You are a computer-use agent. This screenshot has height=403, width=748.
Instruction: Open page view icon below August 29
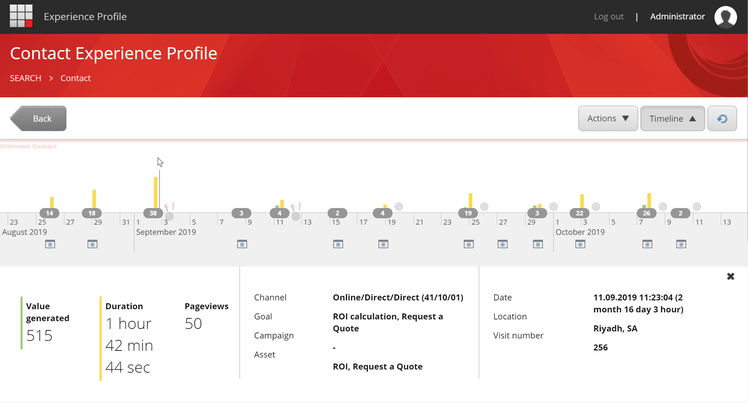tap(93, 244)
